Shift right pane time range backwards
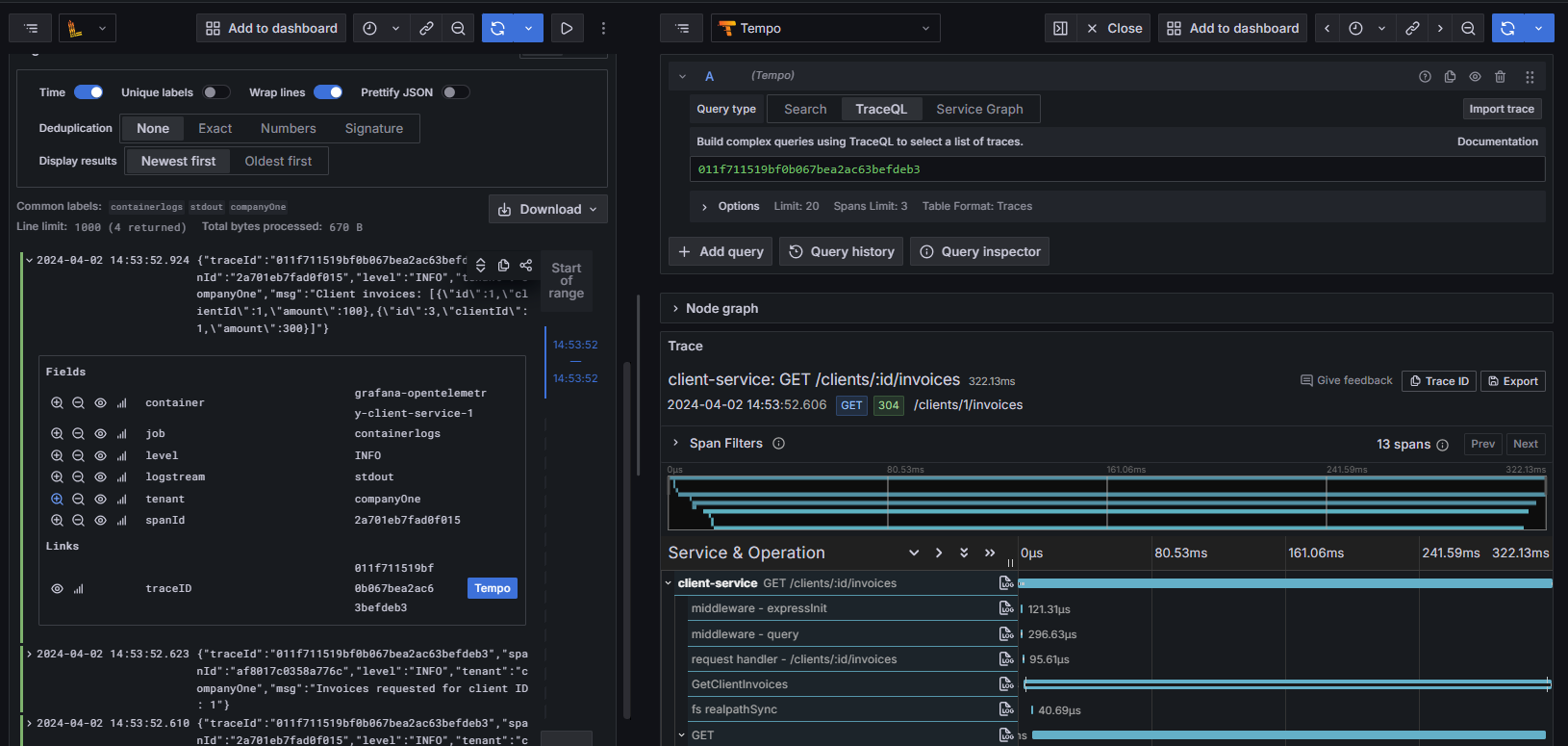Screen dimensions: 1568x746 point(1328,28)
